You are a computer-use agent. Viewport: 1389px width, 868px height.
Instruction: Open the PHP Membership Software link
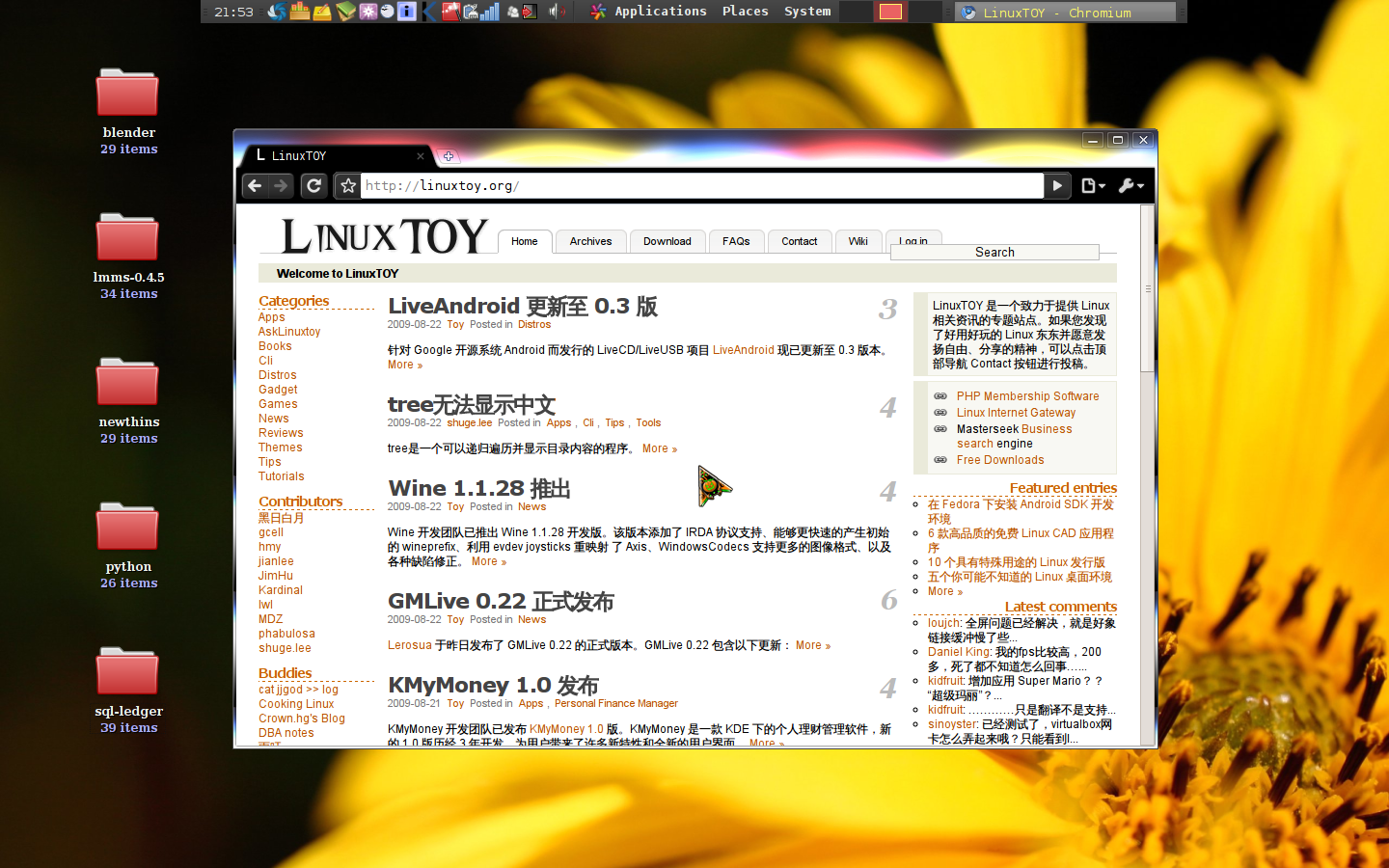coord(1027,396)
